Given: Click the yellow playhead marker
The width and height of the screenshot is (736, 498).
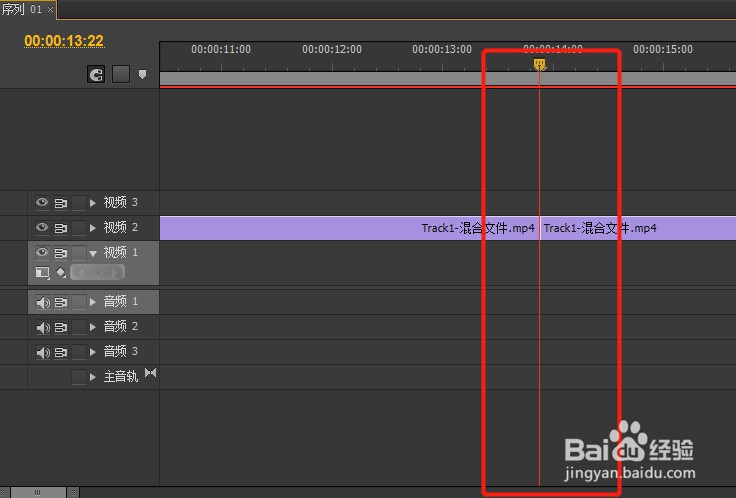Looking at the screenshot, I should click(x=539, y=64).
